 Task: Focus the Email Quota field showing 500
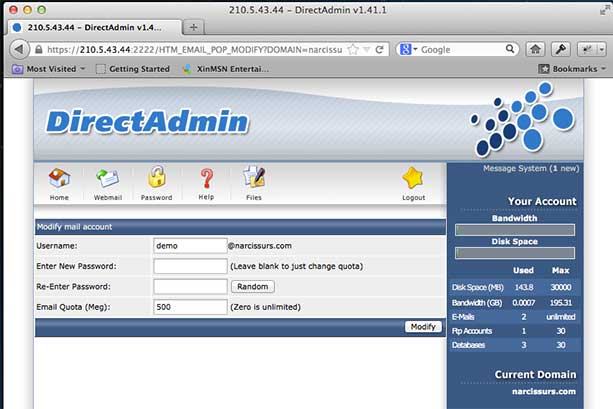[x=190, y=307]
